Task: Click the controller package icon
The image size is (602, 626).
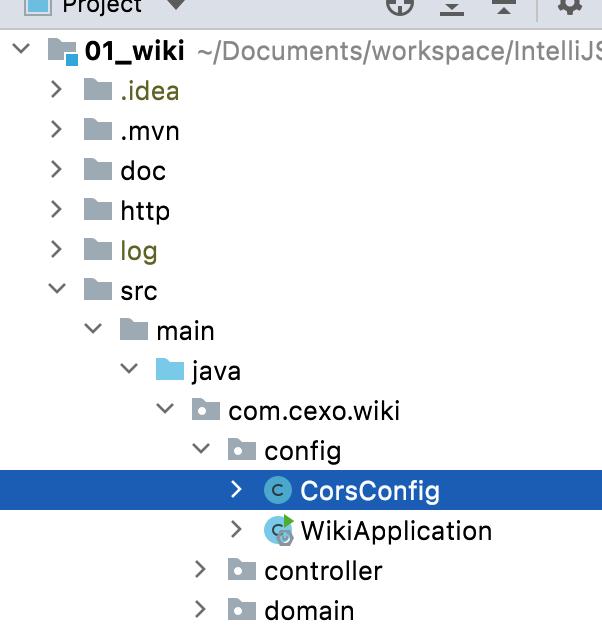Action: (242, 569)
